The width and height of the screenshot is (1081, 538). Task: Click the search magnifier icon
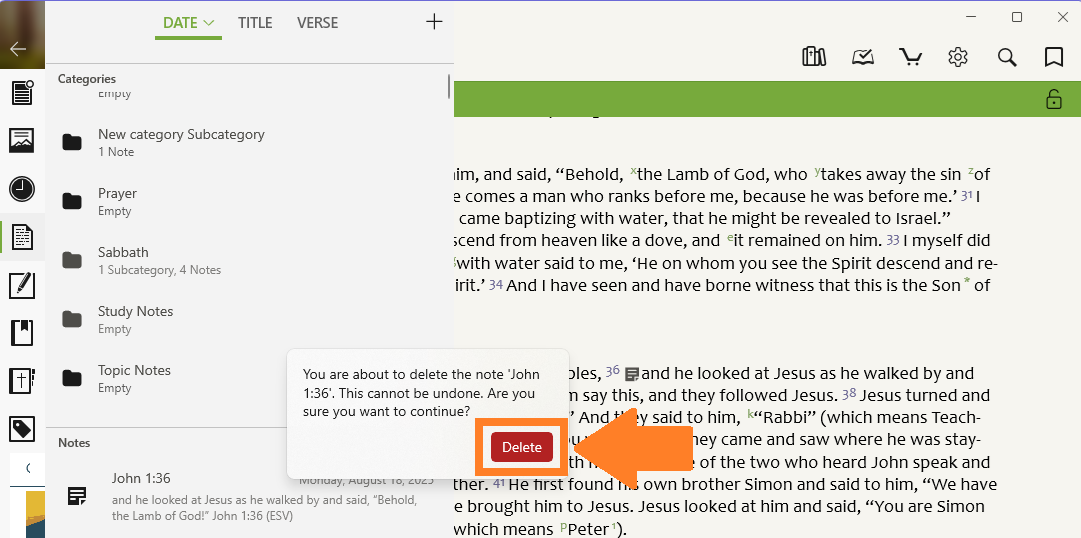coord(1007,57)
